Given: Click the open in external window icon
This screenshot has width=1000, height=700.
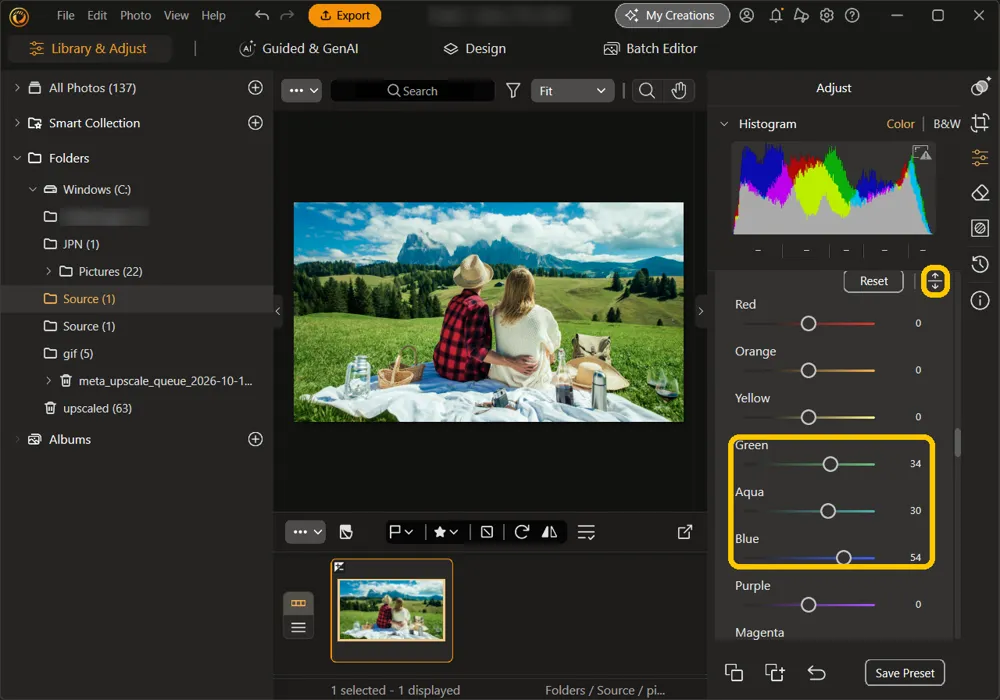Looking at the screenshot, I should coord(684,532).
